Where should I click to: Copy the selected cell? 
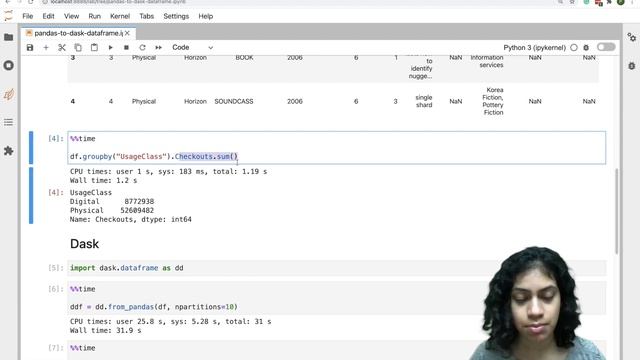click(78, 48)
